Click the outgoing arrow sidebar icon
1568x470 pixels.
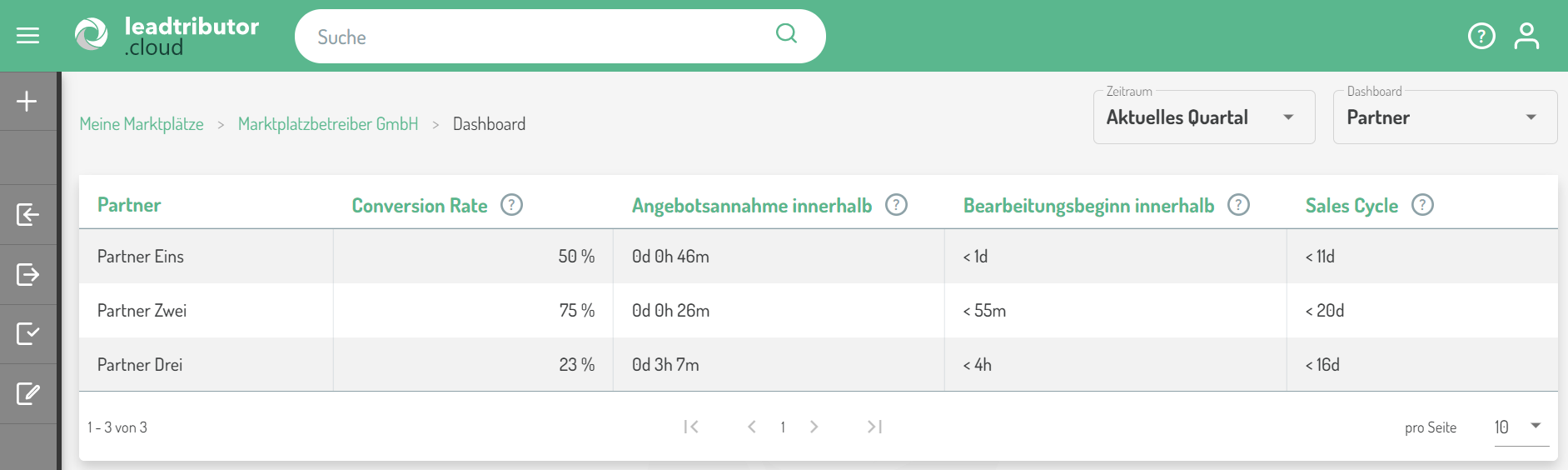click(27, 274)
